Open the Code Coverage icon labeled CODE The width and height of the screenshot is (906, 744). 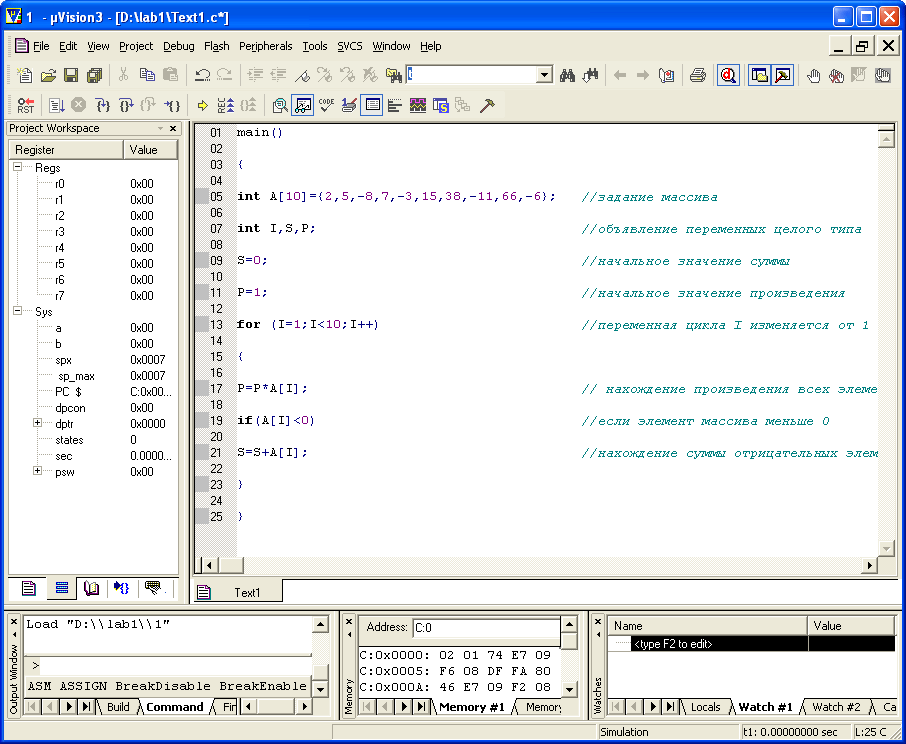click(x=326, y=105)
